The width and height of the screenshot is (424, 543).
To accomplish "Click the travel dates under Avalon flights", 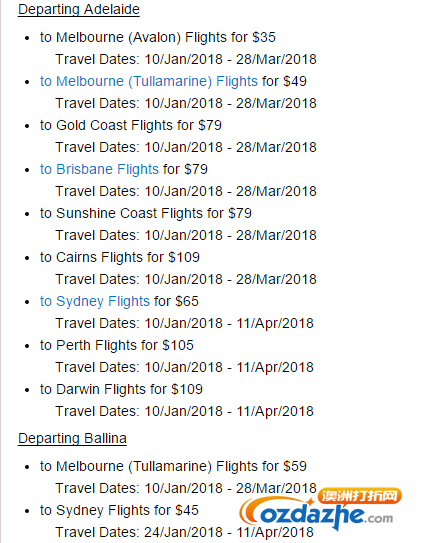I will click(186, 59).
